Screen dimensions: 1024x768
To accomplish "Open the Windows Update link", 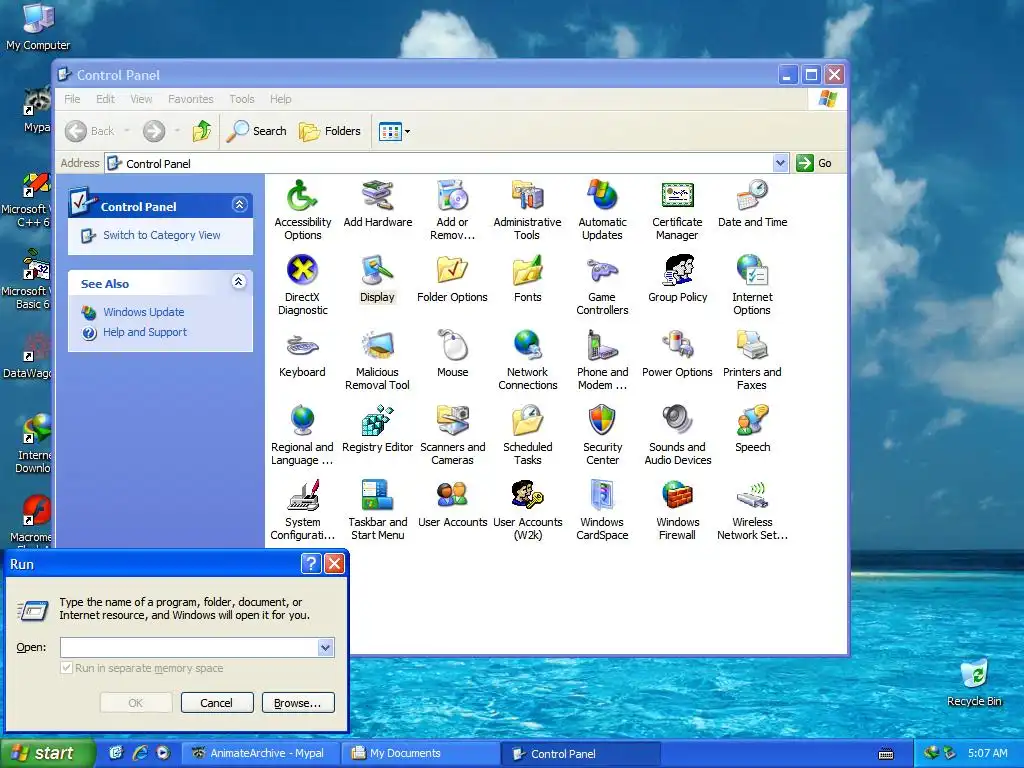I will point(144,312).
